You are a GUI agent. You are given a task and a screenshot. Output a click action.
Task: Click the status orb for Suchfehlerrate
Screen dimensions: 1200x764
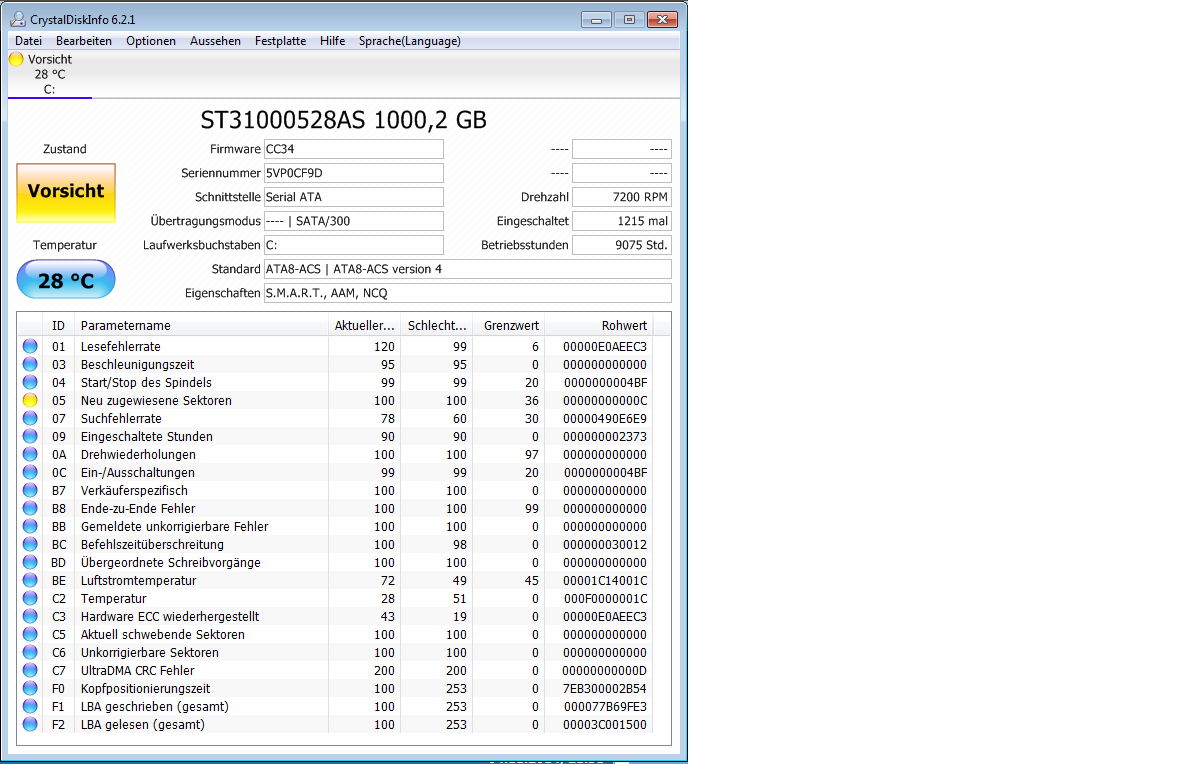pyautogui.click(x=30, y=418)
